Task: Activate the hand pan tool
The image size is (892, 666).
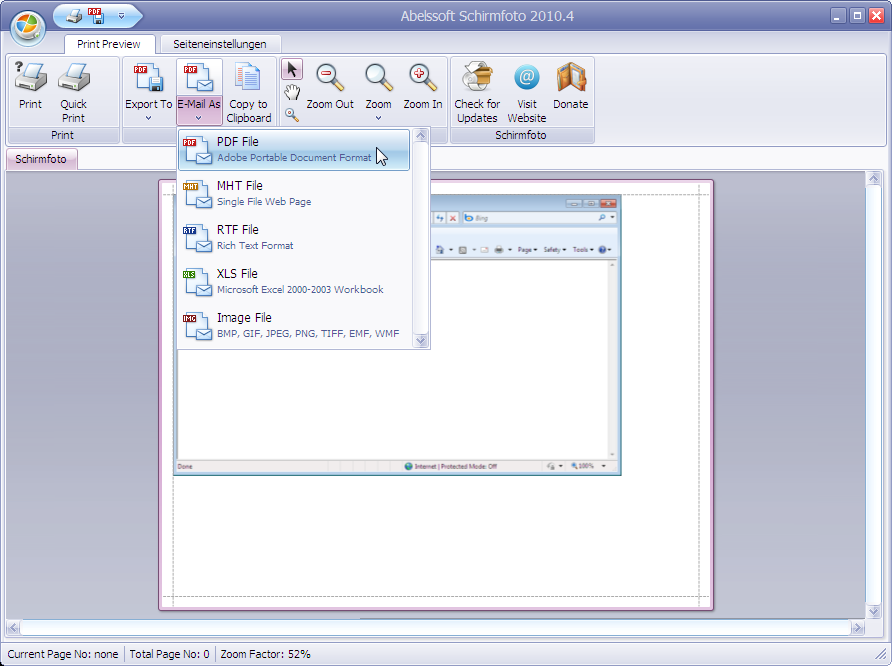Action: coord(292,93)
